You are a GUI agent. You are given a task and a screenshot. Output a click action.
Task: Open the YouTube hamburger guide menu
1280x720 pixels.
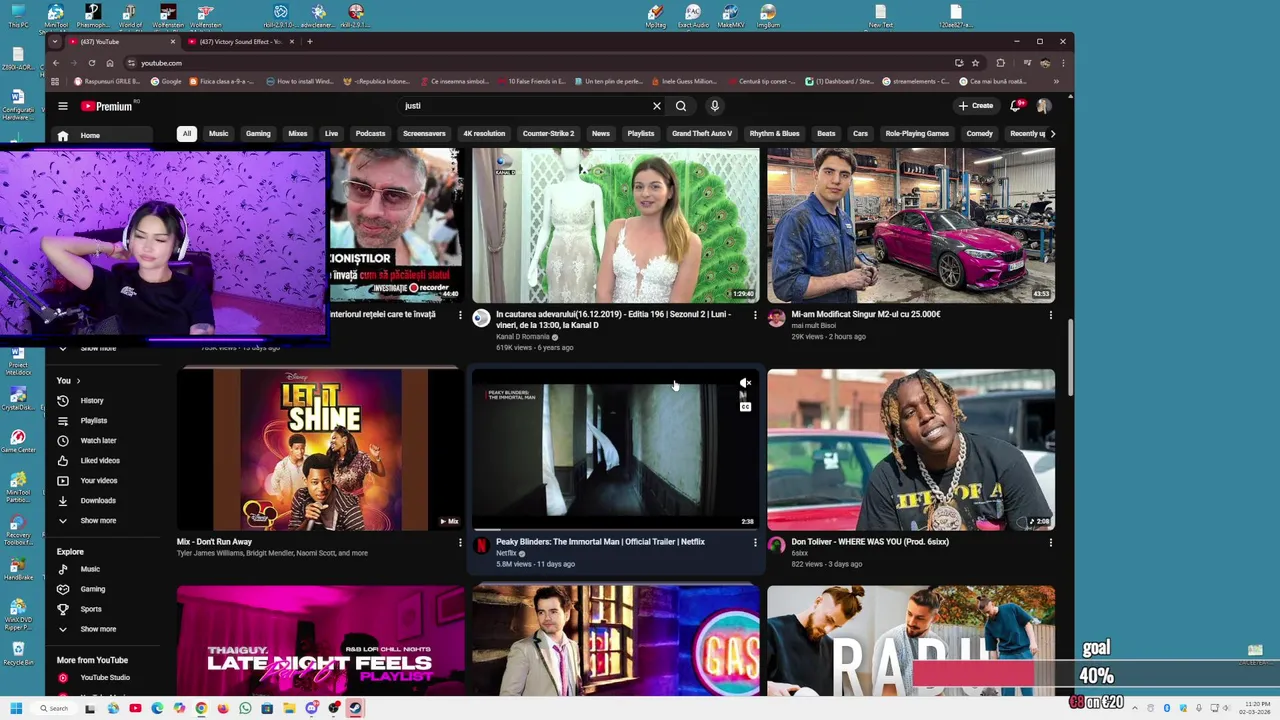(62, 106)
